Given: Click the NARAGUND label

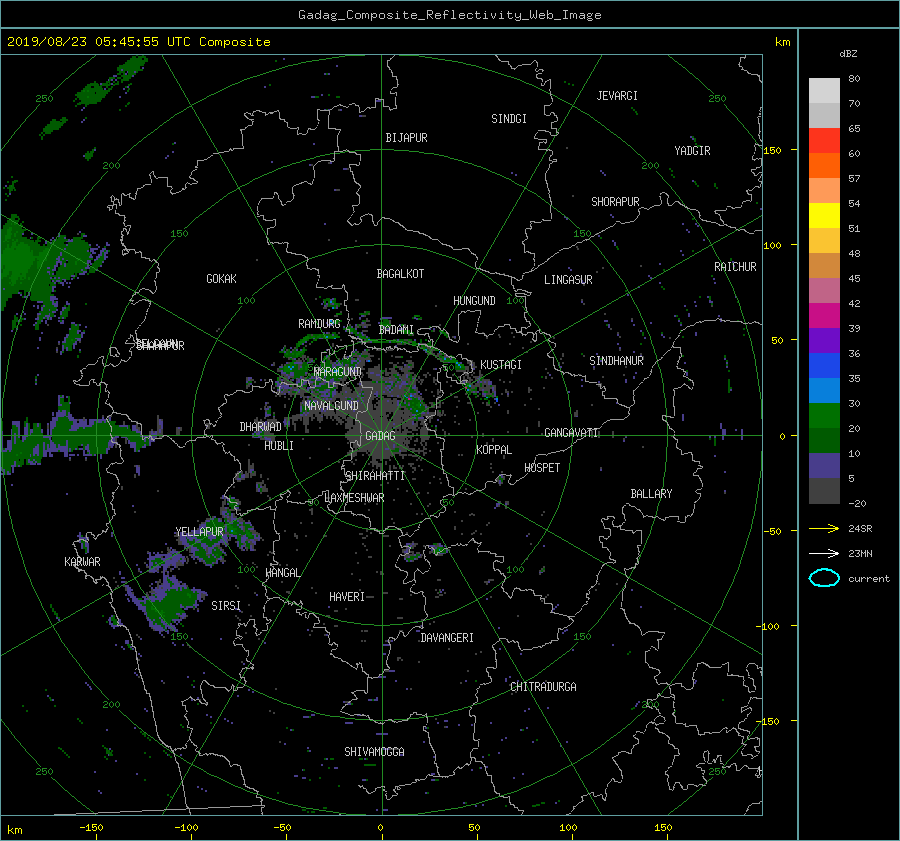Looking at the screenshot, I should [338, 372].
